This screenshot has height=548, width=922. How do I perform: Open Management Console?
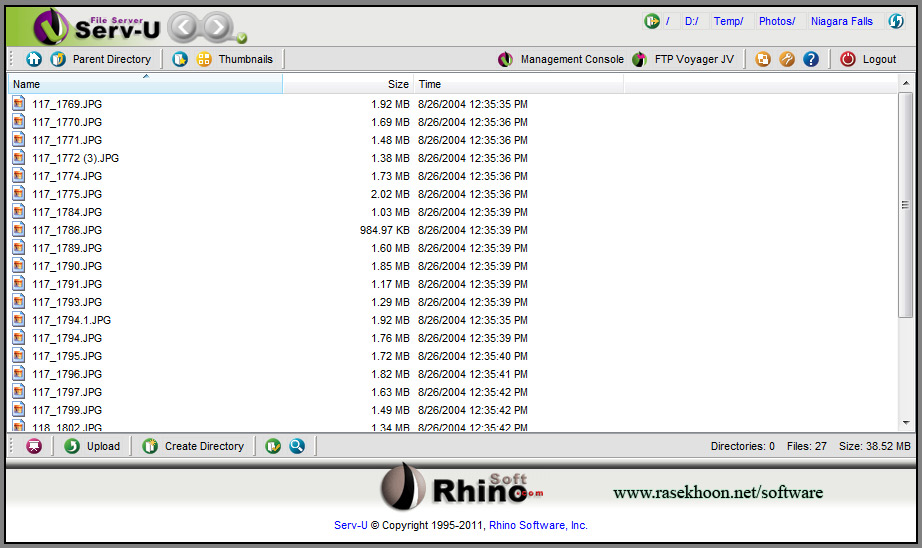[x=572, y=59]
